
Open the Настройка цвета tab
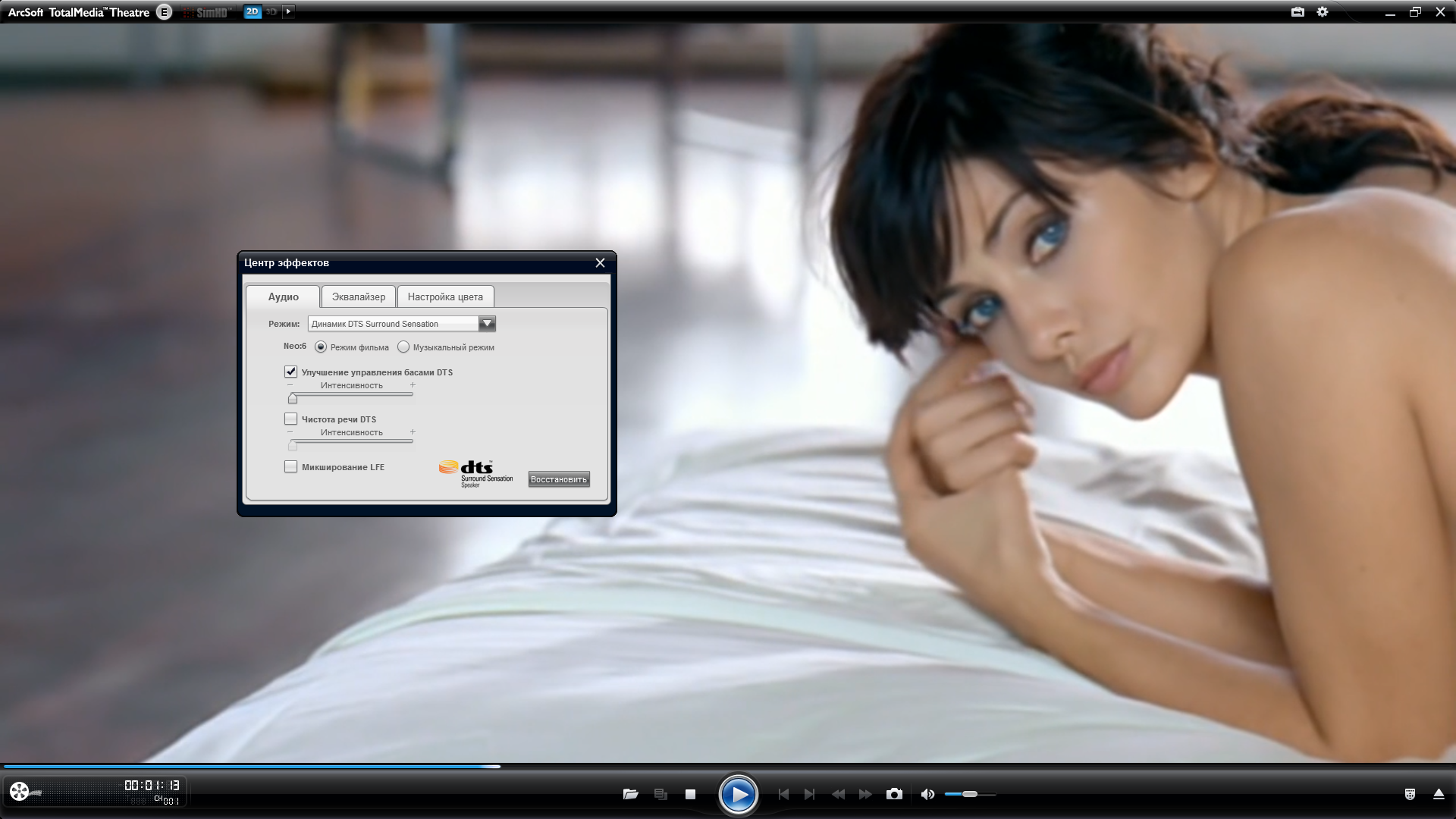click(x=445, y=297)
